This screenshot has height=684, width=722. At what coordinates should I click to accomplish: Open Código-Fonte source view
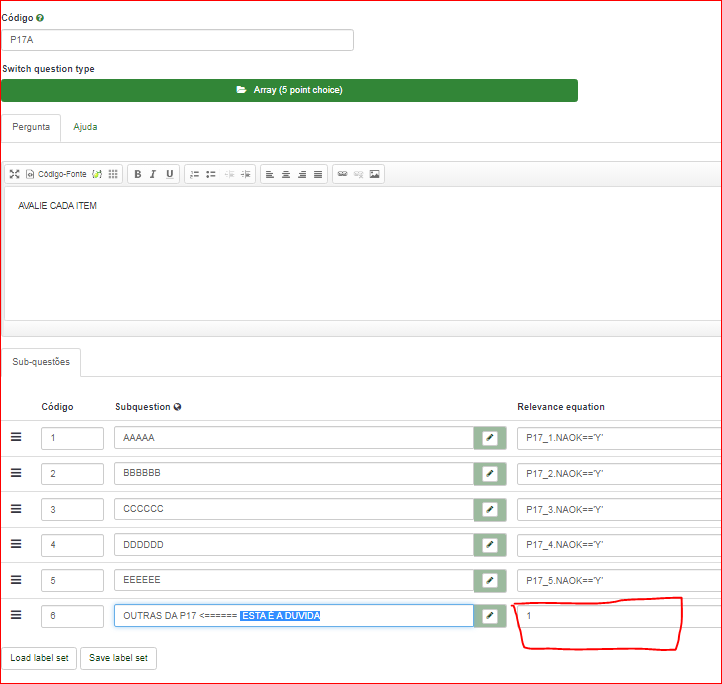(56, 174)
